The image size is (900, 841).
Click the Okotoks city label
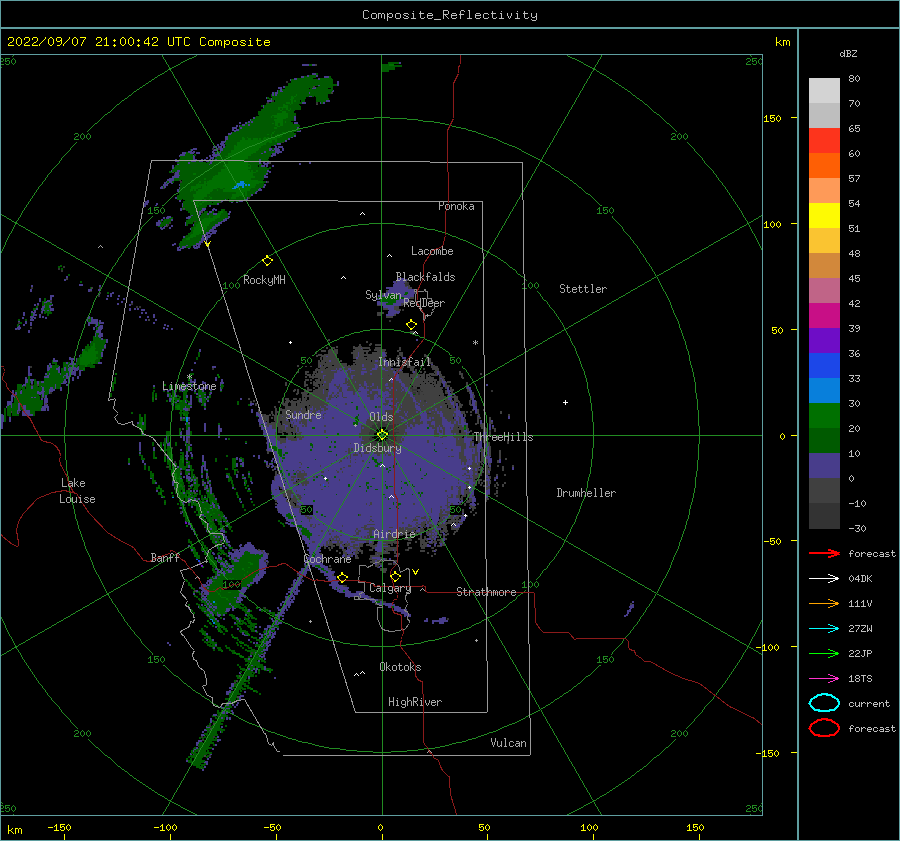(x=400, y=666)
